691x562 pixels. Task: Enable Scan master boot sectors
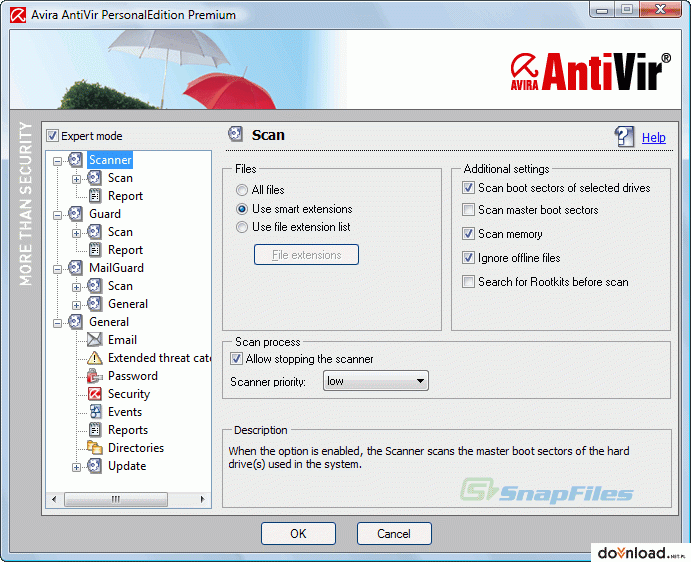[468, 210]
